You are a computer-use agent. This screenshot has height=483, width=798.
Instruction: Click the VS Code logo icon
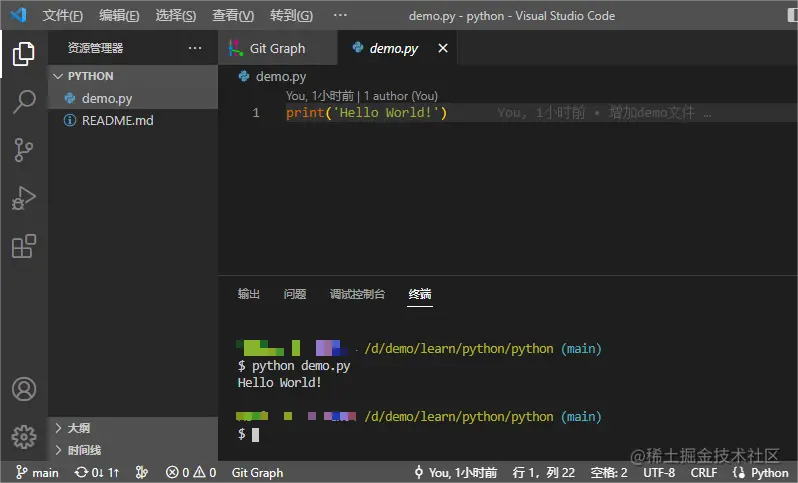pyautogui.click(x=18, y=15)
